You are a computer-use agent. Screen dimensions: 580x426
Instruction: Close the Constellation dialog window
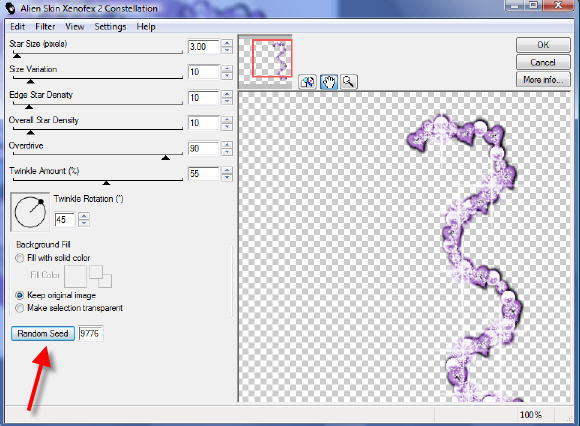click(x=558, y=5)
